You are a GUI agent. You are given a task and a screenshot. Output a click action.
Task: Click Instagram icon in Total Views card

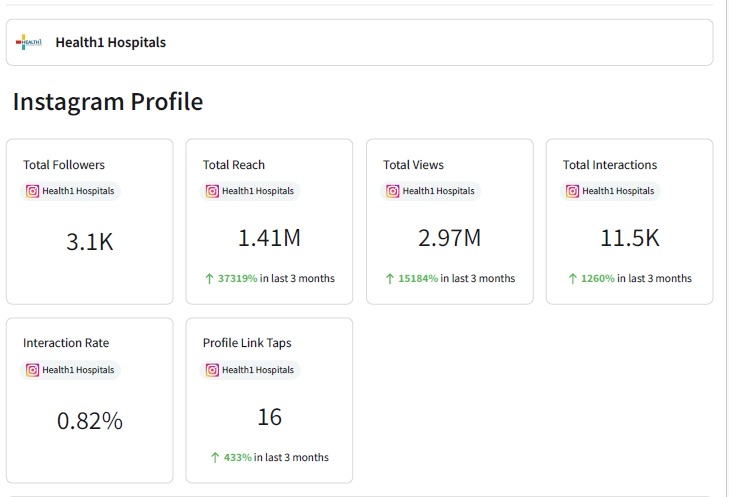[x=392, y=191]
